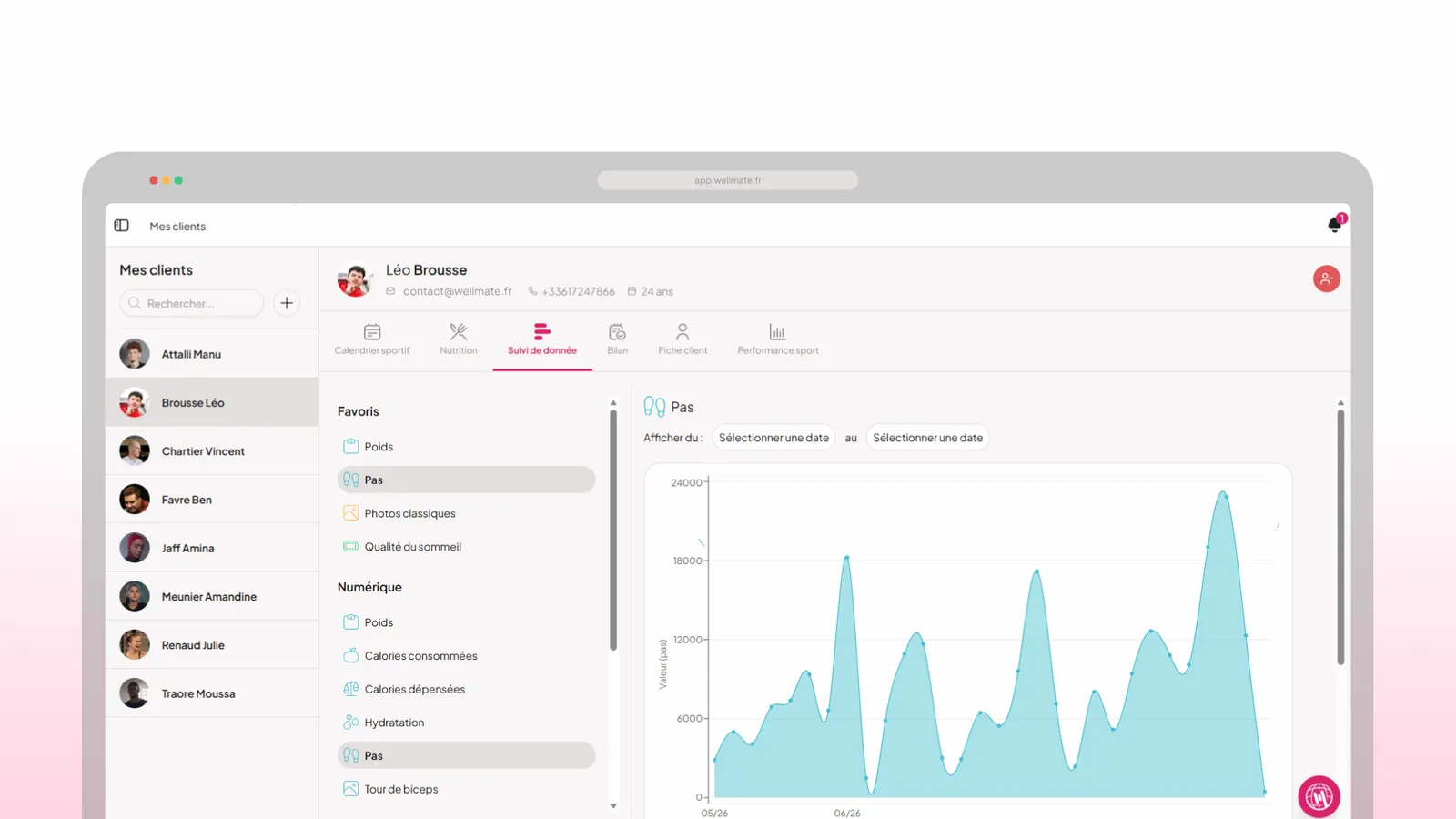Click the red client action button
Viewport: 1456px width, 819px height.
click(1326, 278)
